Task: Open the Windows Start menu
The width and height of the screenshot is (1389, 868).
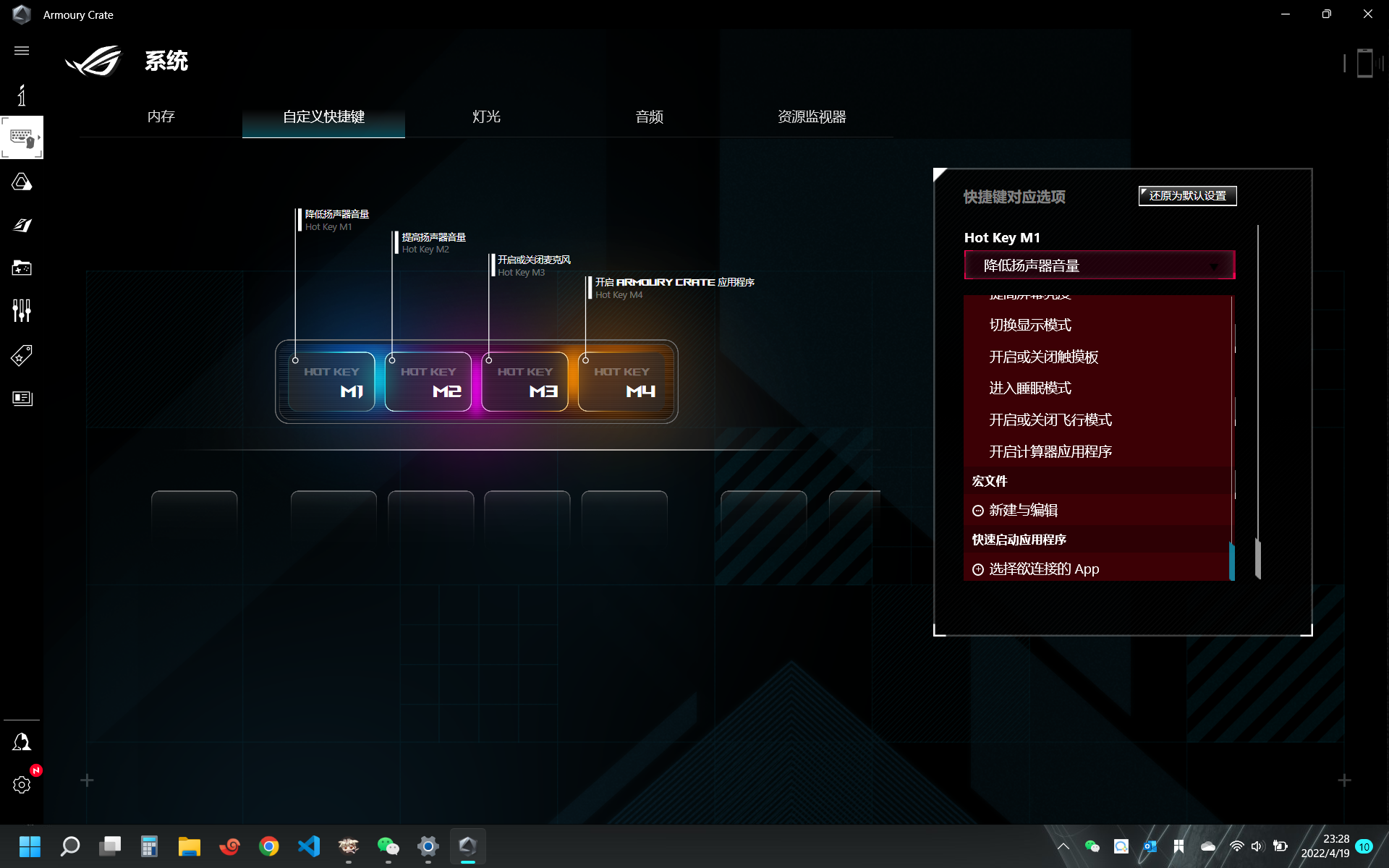Action: 30,846
